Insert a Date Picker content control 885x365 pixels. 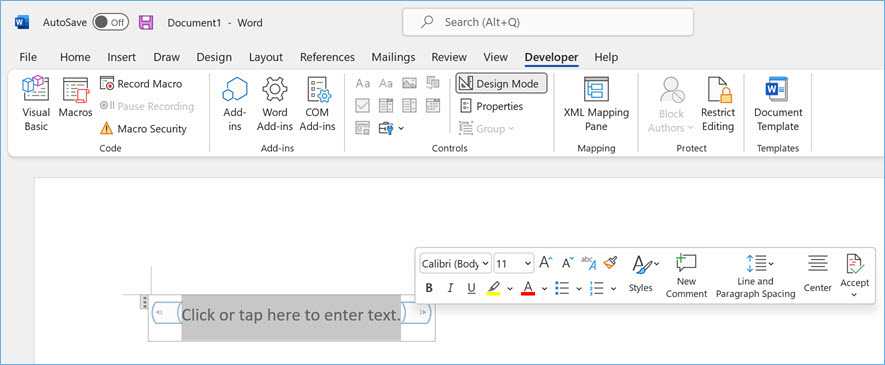433,105
